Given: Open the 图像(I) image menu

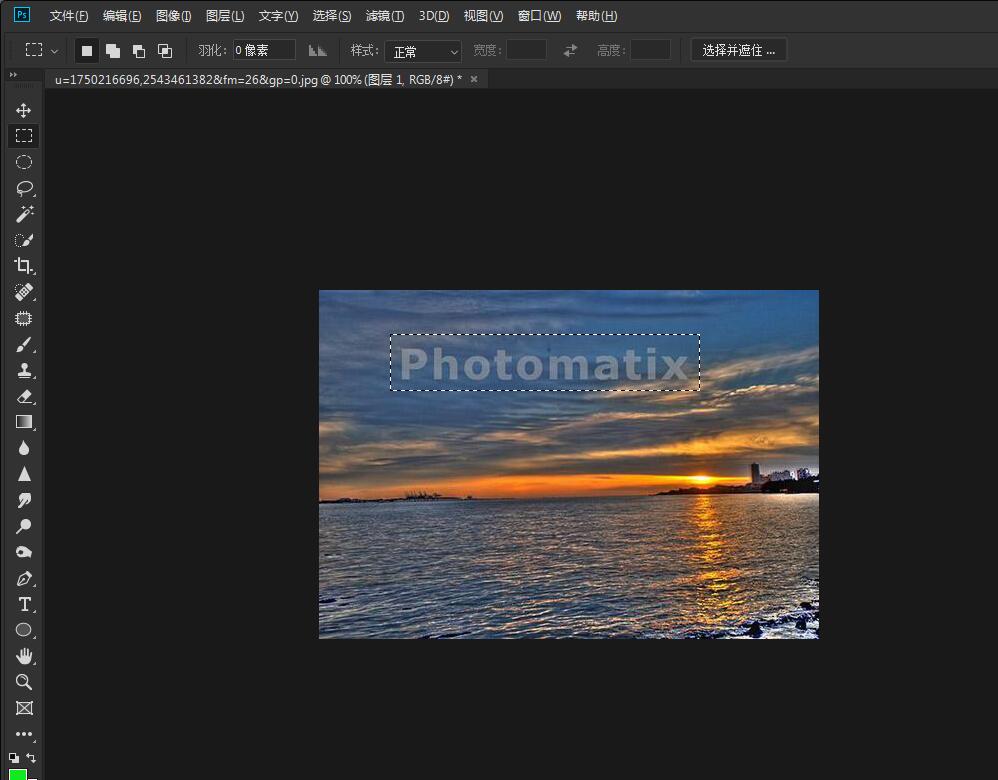Looking at the screenshot, I should (173, 16).
